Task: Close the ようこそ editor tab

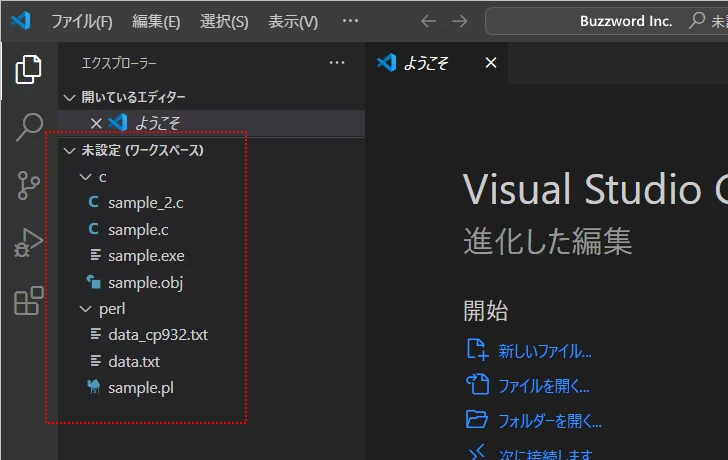Action: 491,63
